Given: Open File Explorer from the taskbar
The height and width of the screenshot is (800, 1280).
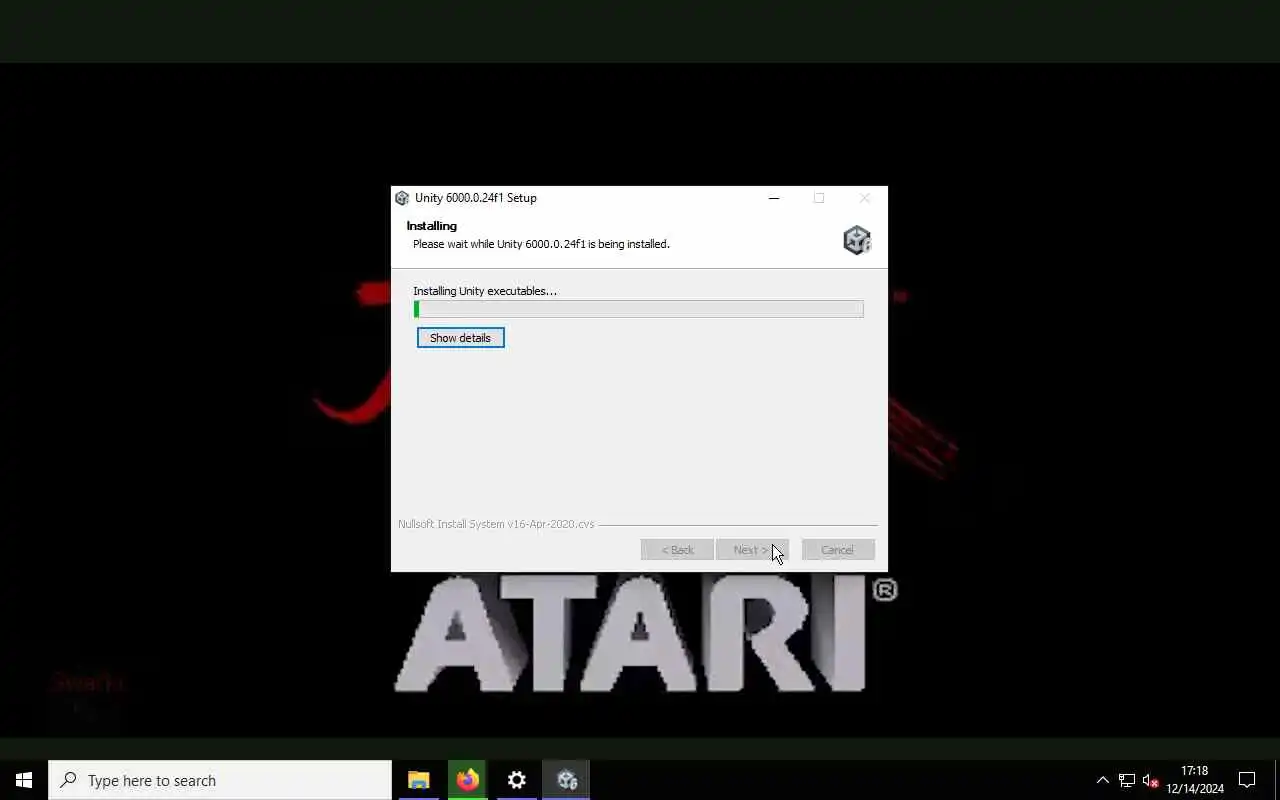Looking at the screenshot, I should [418, 780].
